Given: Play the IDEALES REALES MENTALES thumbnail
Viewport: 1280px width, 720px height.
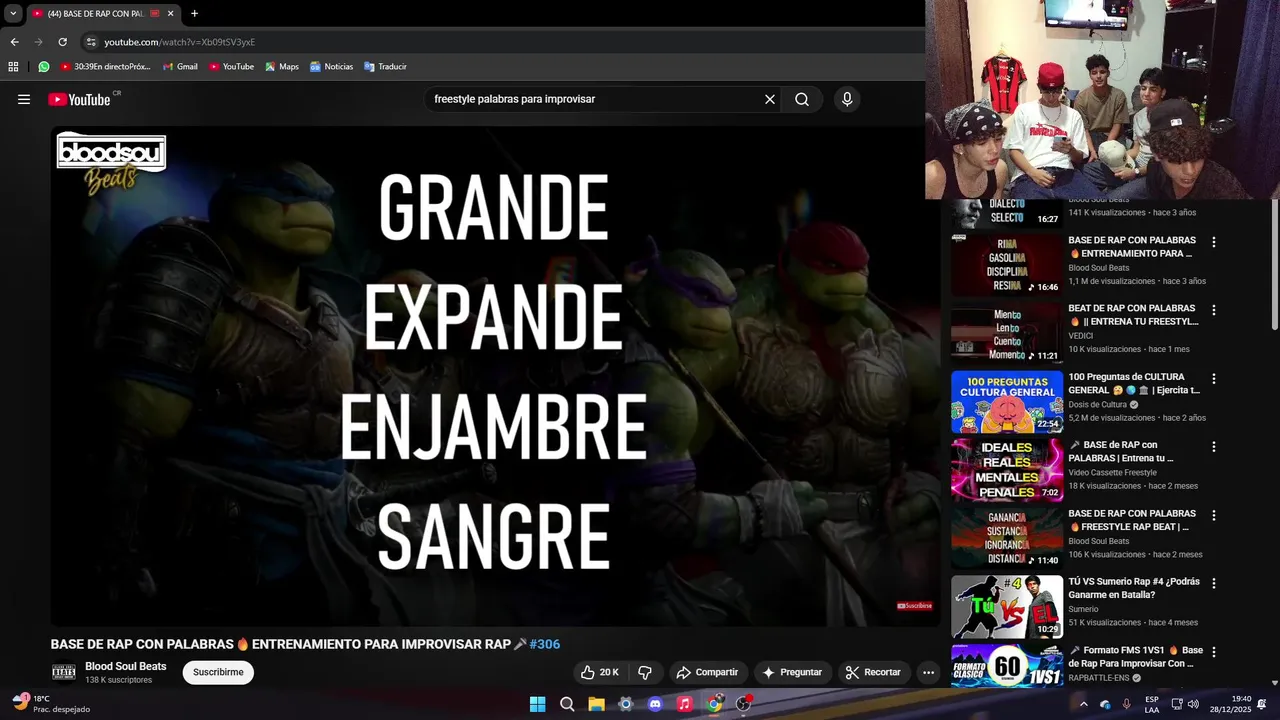Looking at the screenshot, I should pos(1006,470).
